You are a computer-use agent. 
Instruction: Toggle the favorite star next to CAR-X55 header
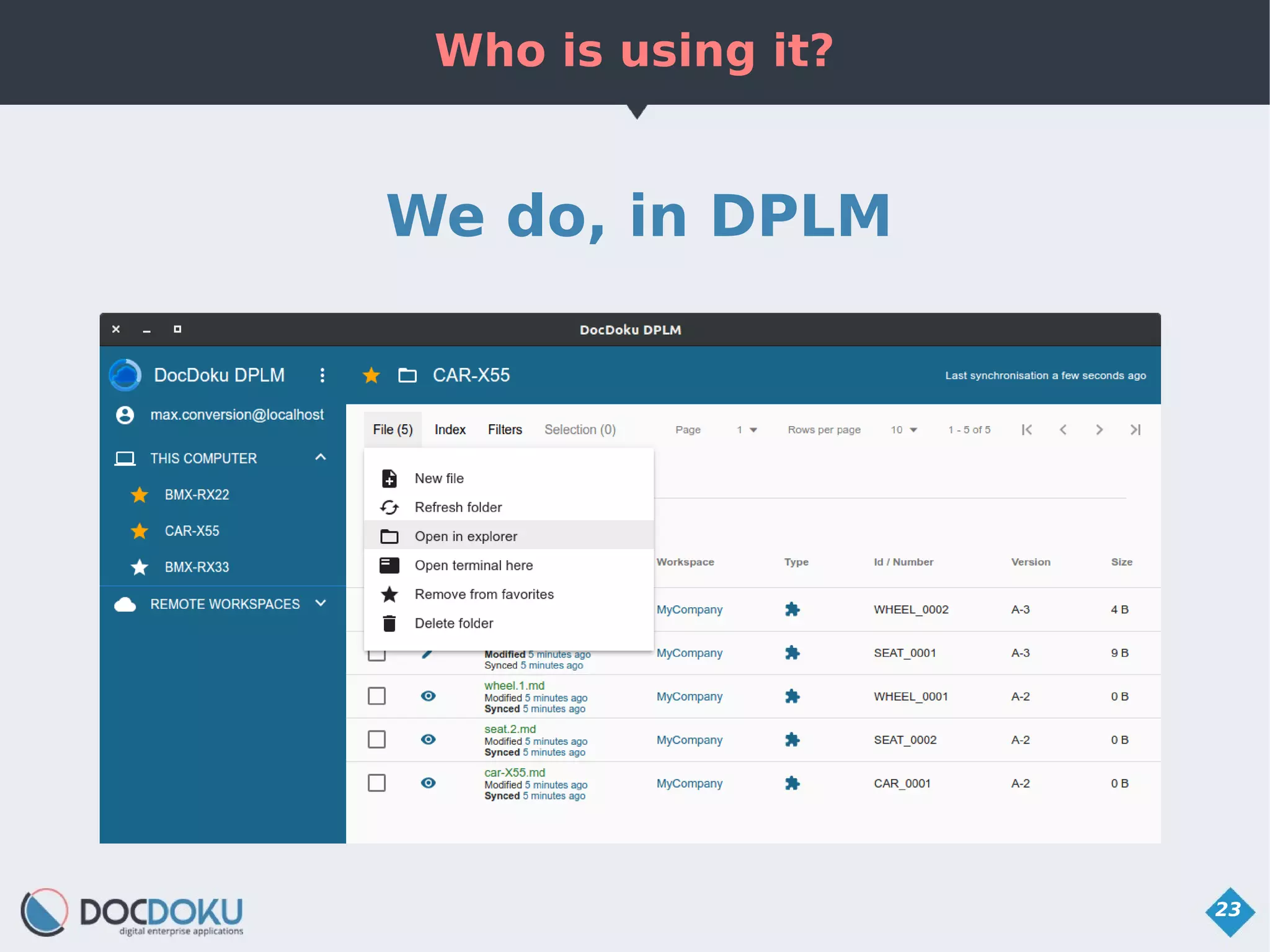[x=371, y=375]
